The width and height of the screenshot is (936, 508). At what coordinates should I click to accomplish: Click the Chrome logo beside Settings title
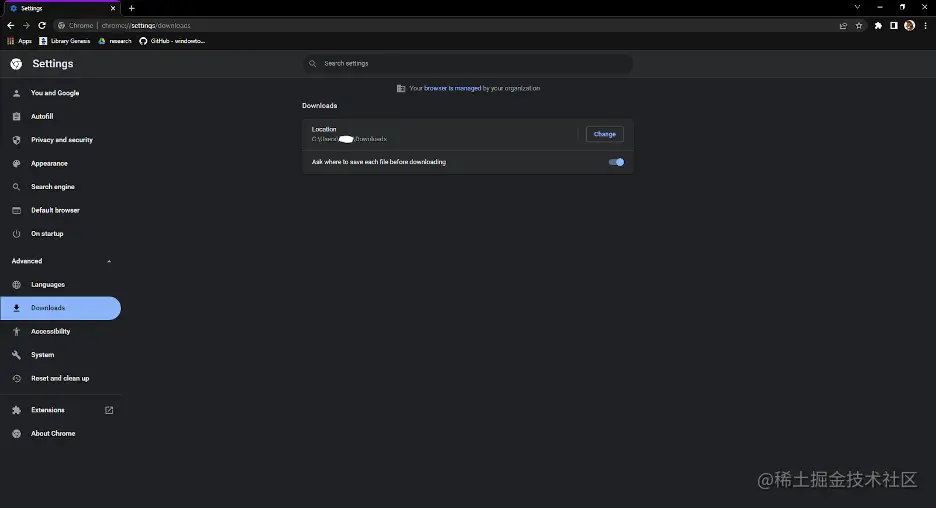tap(16, 64)
